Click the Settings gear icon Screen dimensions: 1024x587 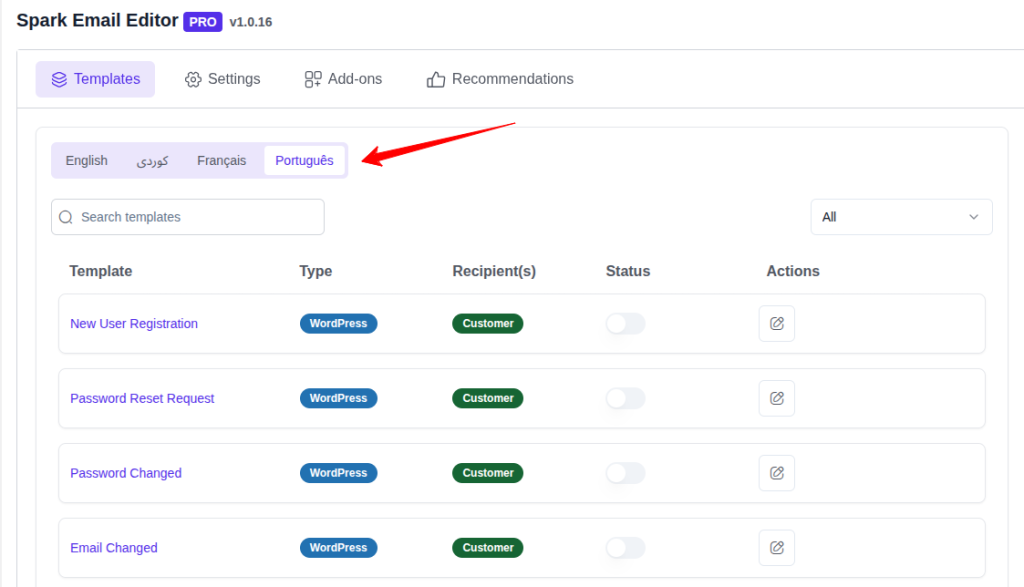pyautogui.click(x=193, y=79)
